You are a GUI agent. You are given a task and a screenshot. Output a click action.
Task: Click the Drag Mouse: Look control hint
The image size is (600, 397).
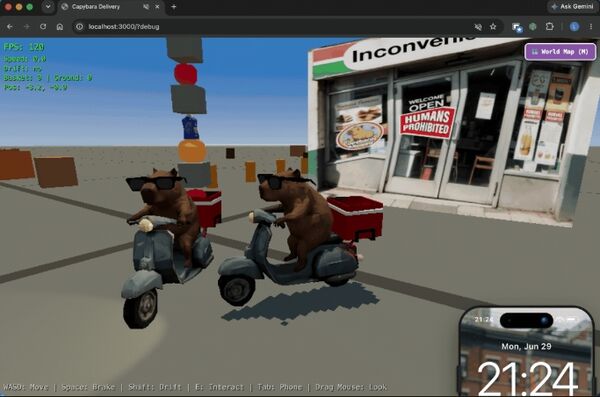point(351,387)
